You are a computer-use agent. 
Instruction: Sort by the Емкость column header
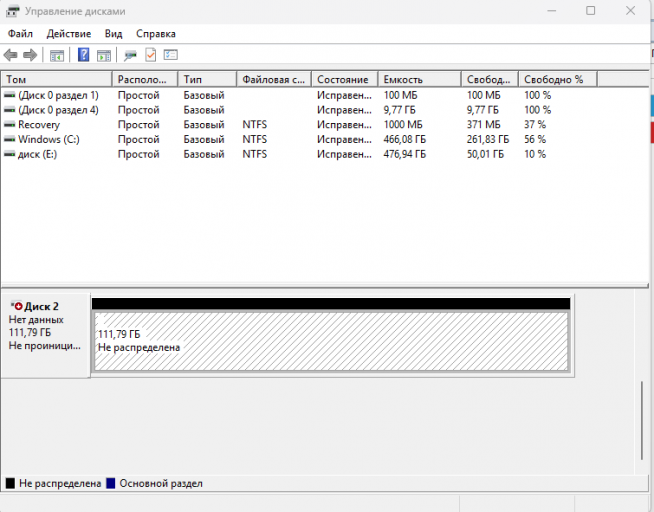(x=420, y=79)
